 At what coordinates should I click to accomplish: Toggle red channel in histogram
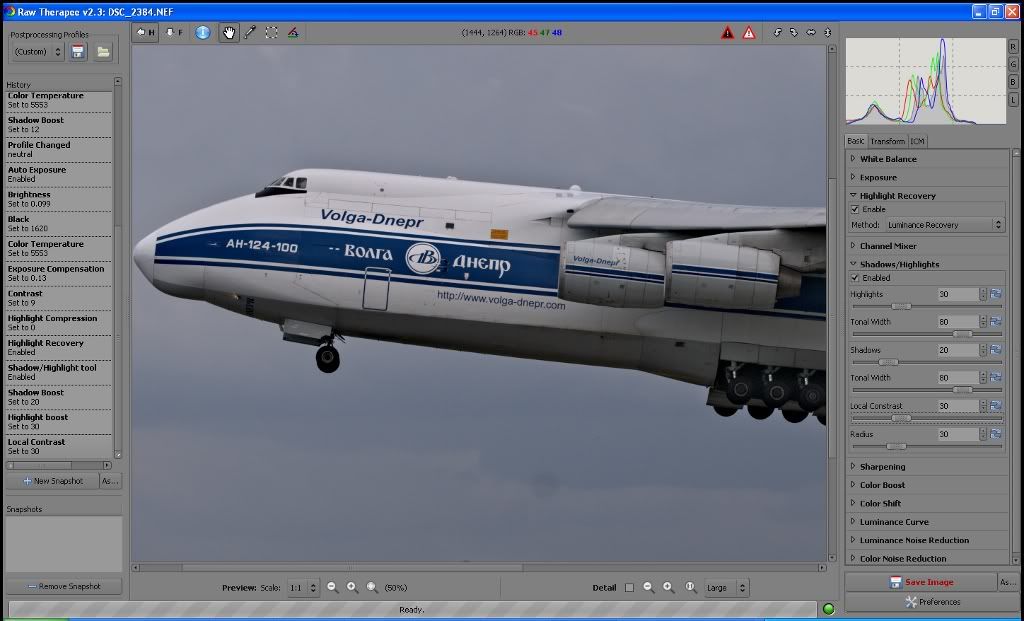pyautogui.click(x=1013, y=47)
